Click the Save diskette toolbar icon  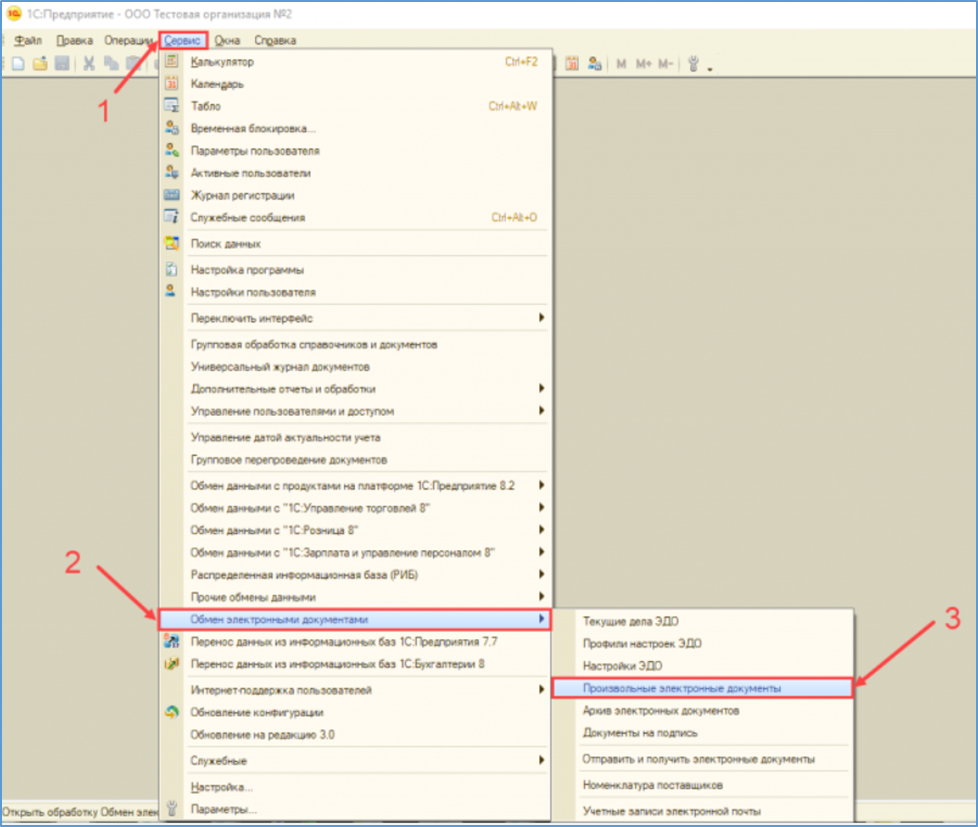(62, 64)
